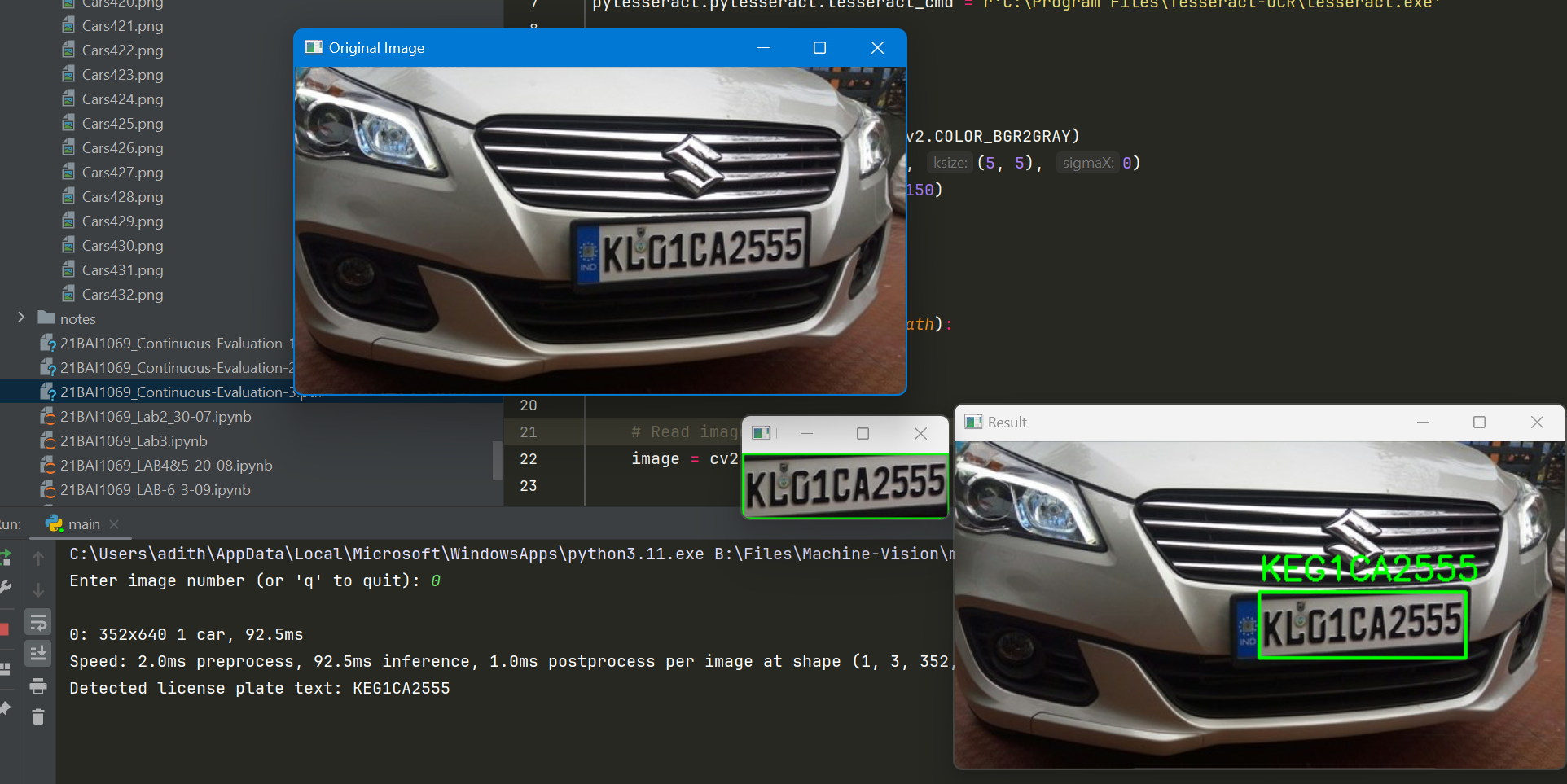The width and height of the screenshot is (1567, 784).
Task: Toggle the Pin Tab icon in Run panel
Action: click(5, 708)
